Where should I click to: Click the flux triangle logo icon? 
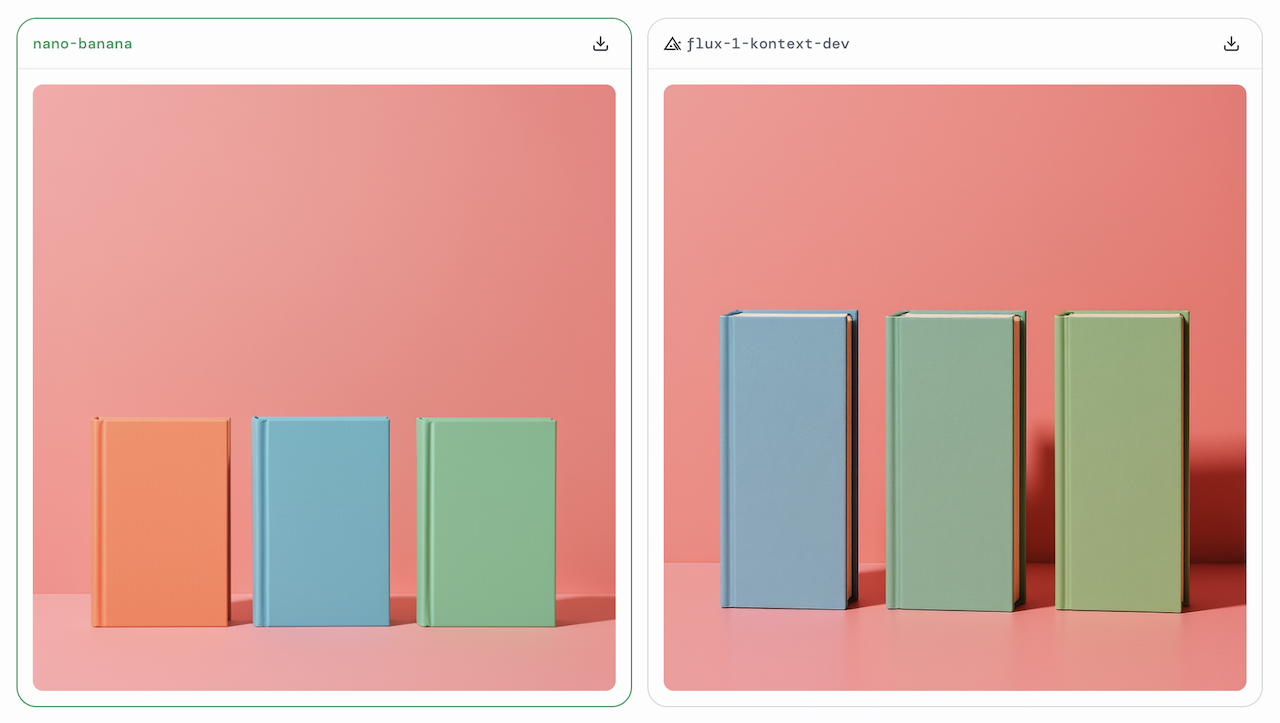tap(672, 44)
